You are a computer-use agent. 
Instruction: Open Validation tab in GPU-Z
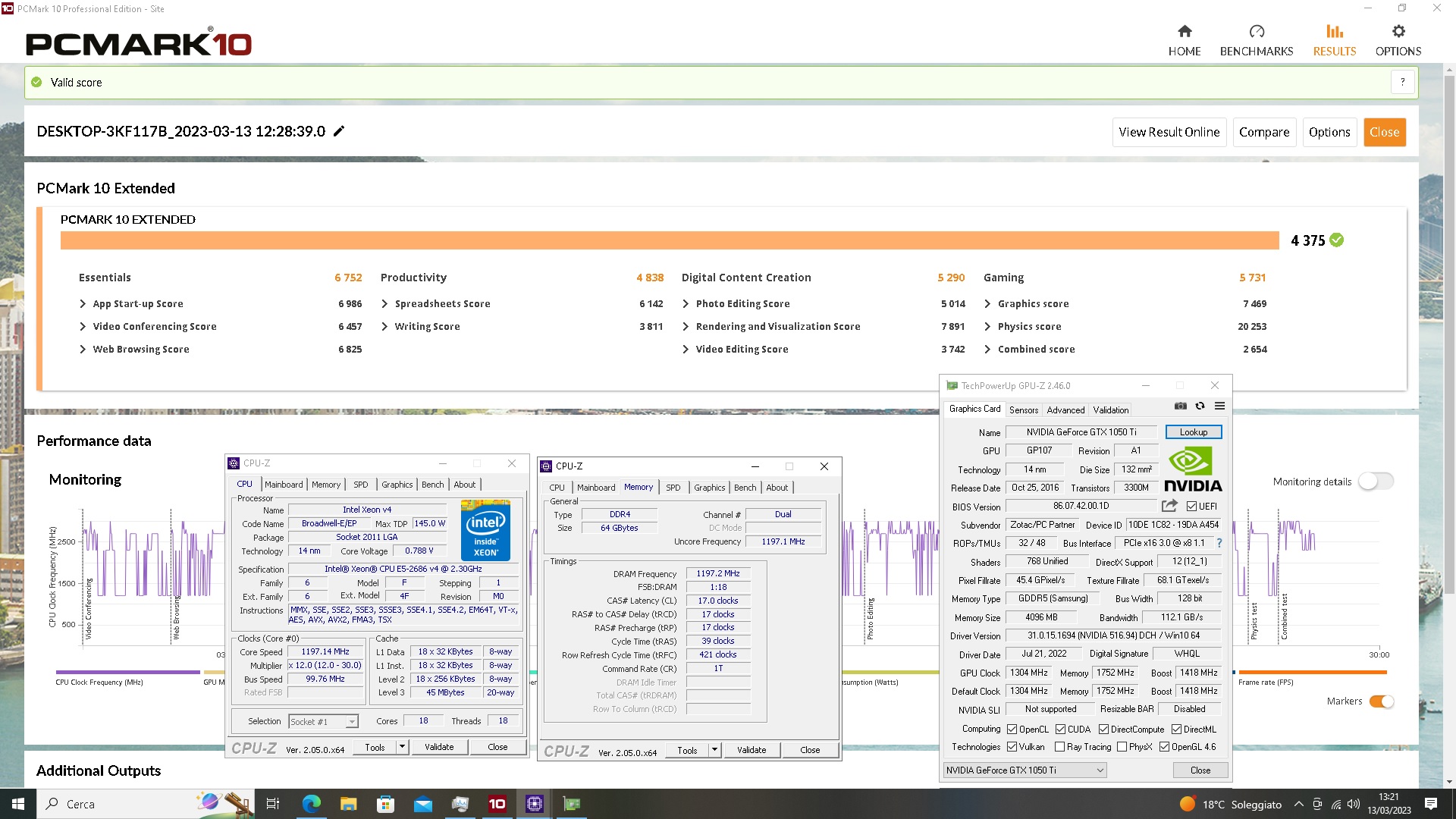[x=1111, y=410]
